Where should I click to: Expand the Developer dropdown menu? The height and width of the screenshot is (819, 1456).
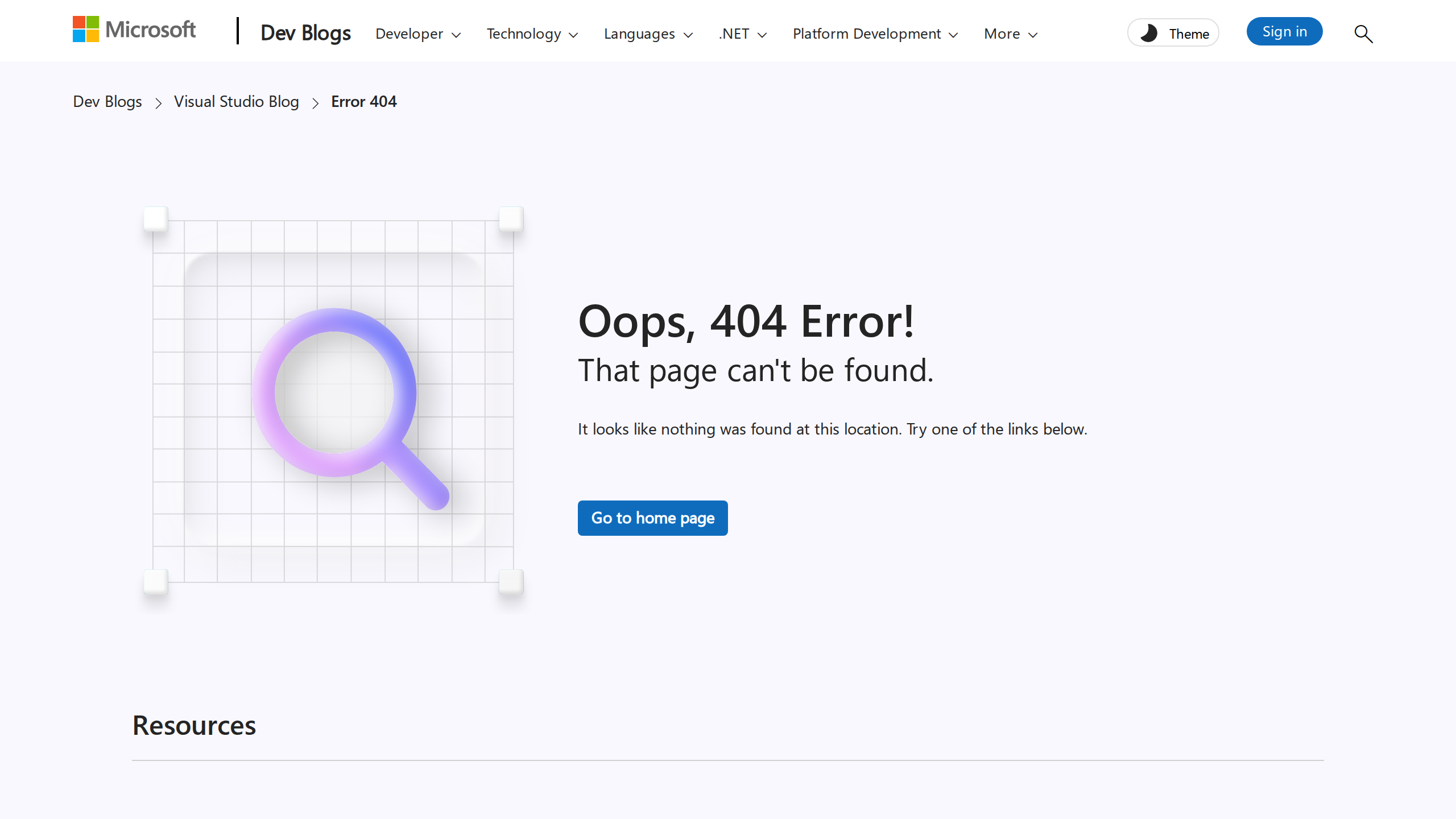(417, 34)
